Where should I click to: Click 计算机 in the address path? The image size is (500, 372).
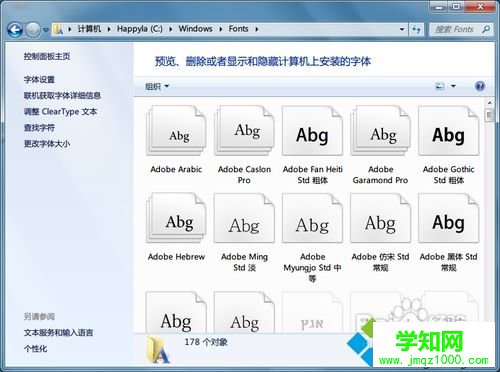(x=89, y=29)
